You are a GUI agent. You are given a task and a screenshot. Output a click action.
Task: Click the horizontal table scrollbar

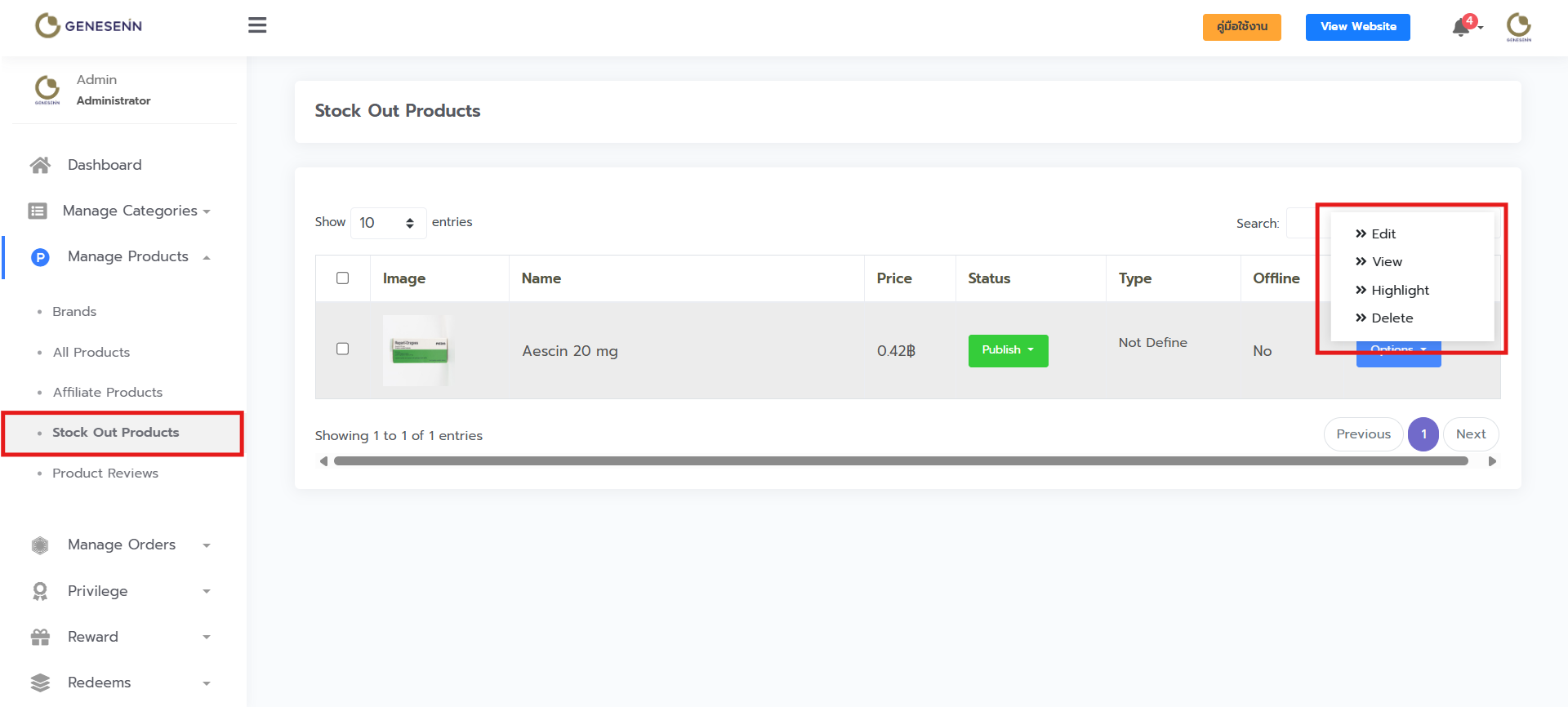point(900,461)
